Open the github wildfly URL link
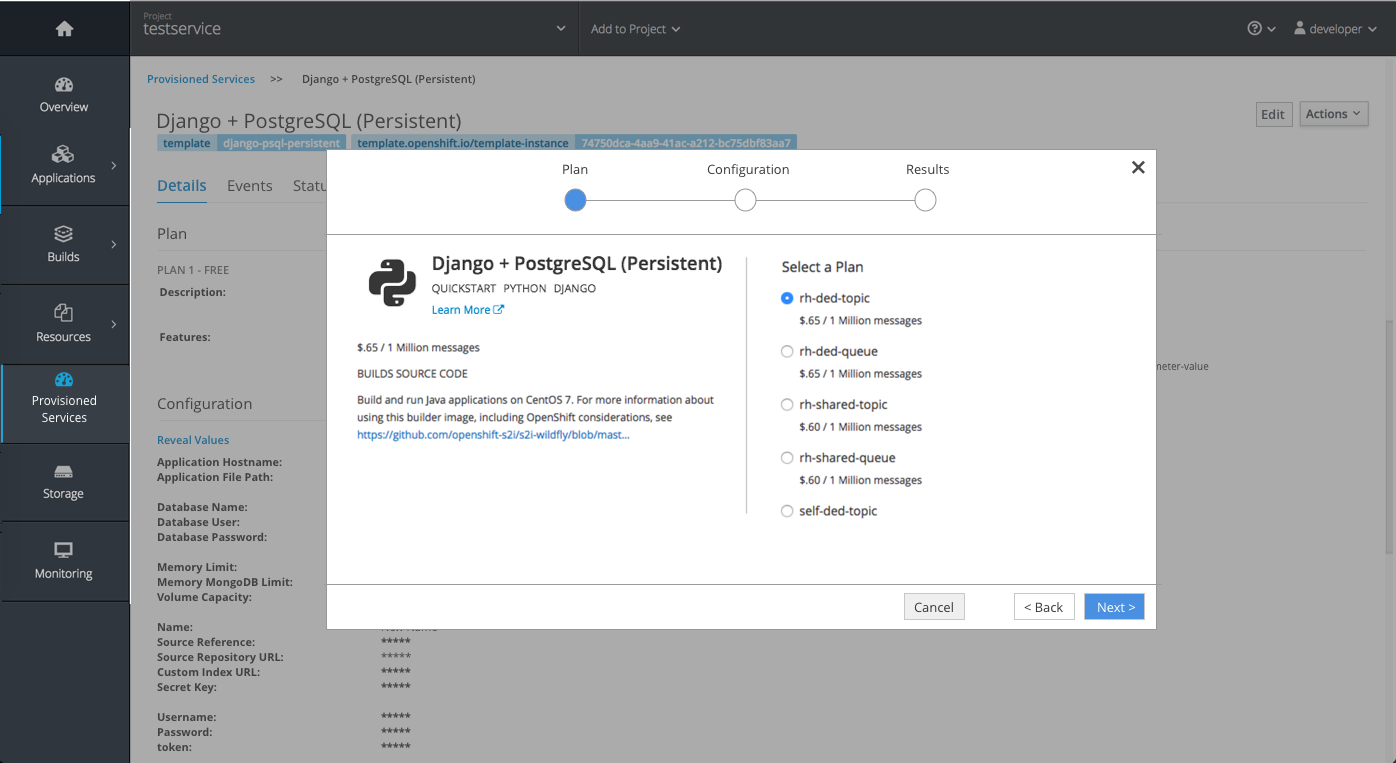 point(493,435)
